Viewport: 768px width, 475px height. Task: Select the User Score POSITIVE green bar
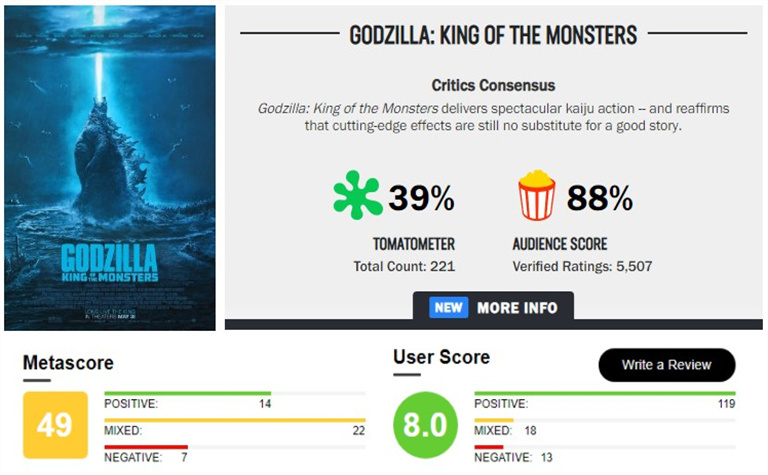(605, 393)
